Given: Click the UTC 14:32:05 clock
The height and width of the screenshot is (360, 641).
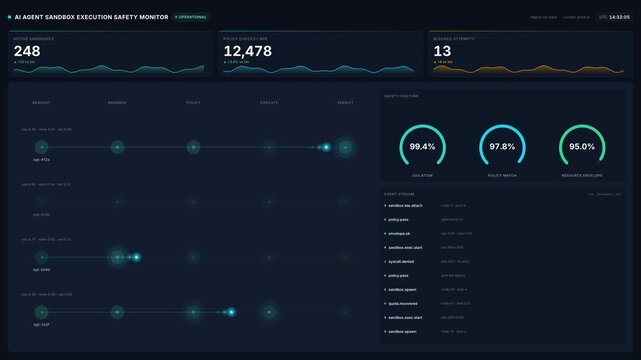Looking at the screenshot, I should point(614,17).
